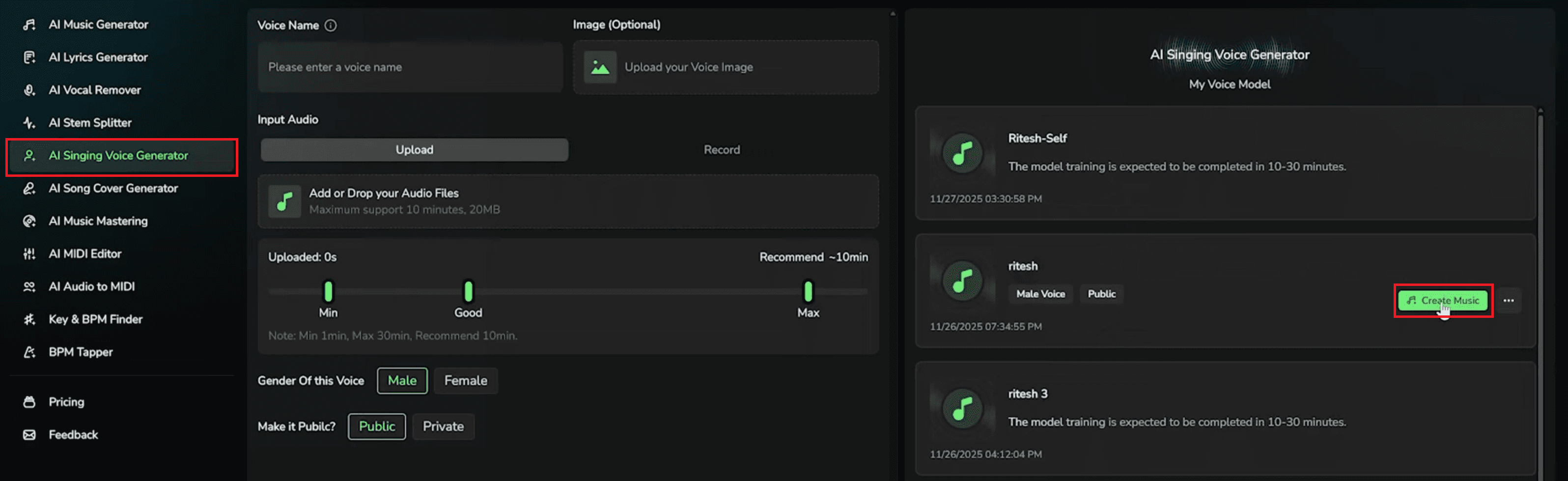
Task: Open the Pricing page link
Action: pos(66,402)
